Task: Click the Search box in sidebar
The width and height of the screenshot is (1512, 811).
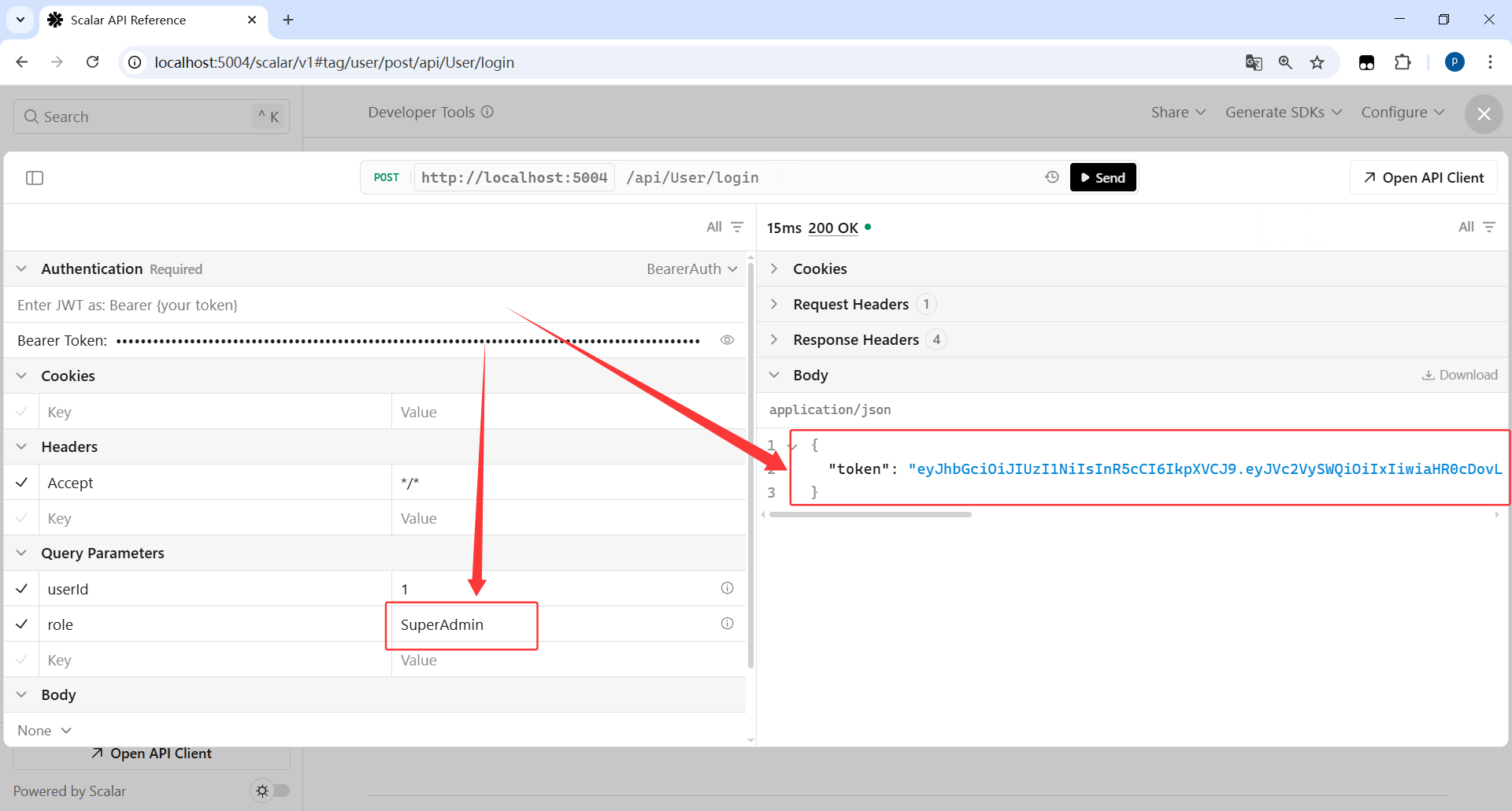Action: click(x=151, y=117)
